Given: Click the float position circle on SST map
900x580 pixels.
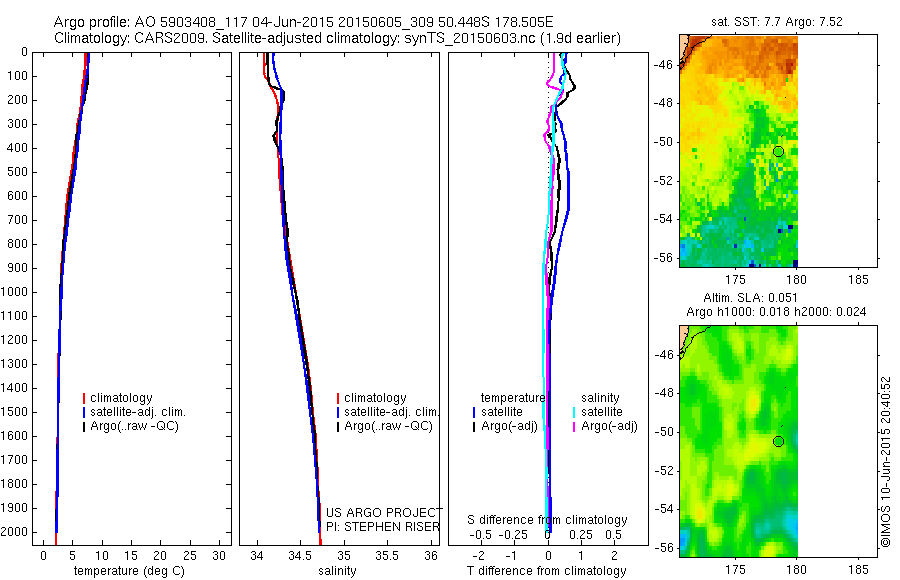Looking at the screenshot, I should (778, 152).
